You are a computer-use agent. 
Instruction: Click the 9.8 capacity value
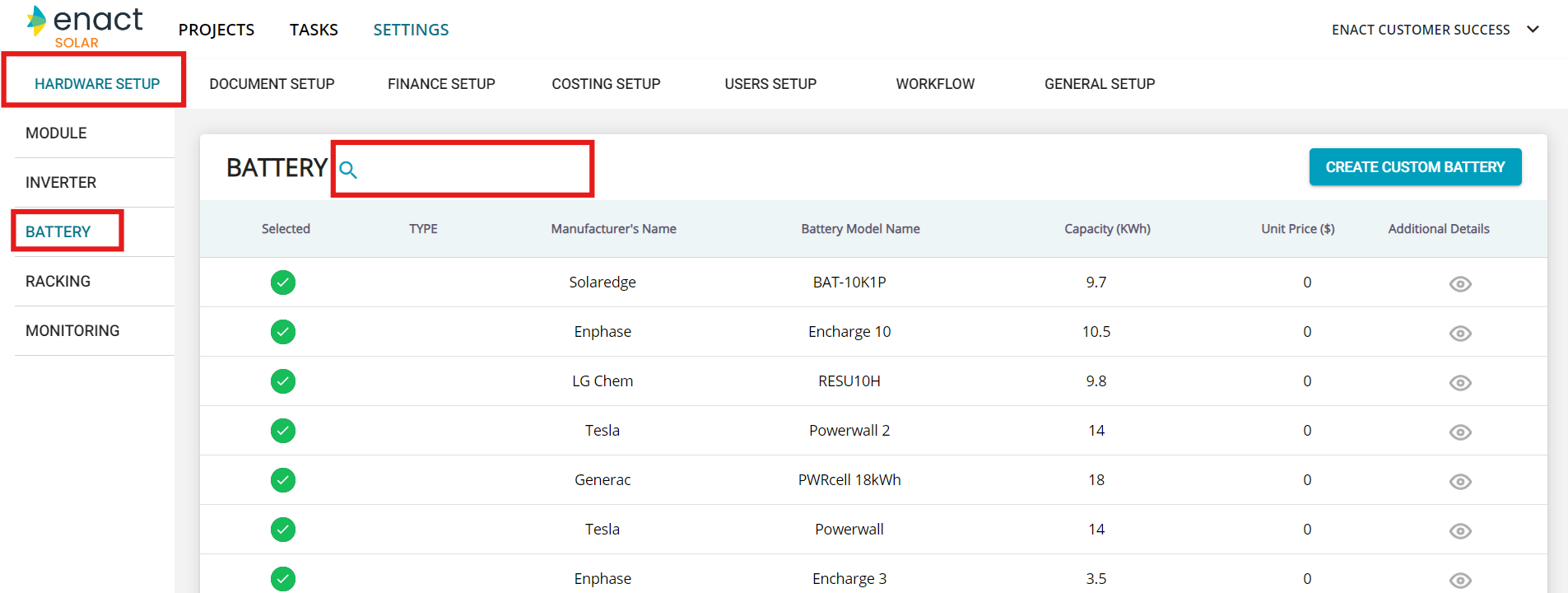(x=1096, y=381)
